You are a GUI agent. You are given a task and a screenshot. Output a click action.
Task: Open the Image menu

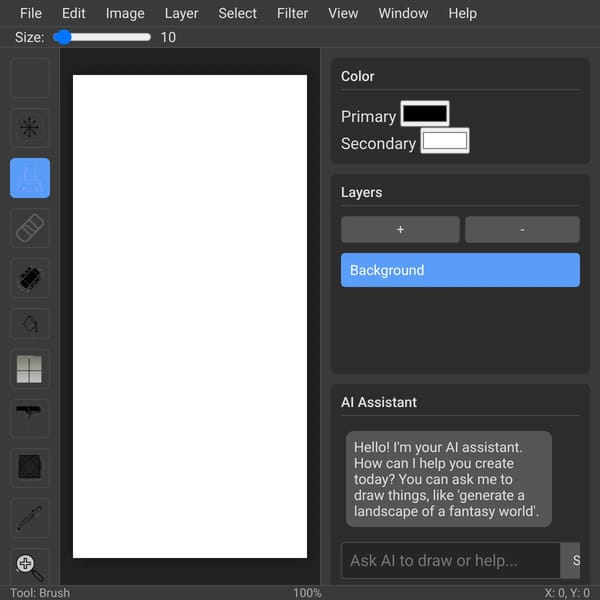pos(125,13)
